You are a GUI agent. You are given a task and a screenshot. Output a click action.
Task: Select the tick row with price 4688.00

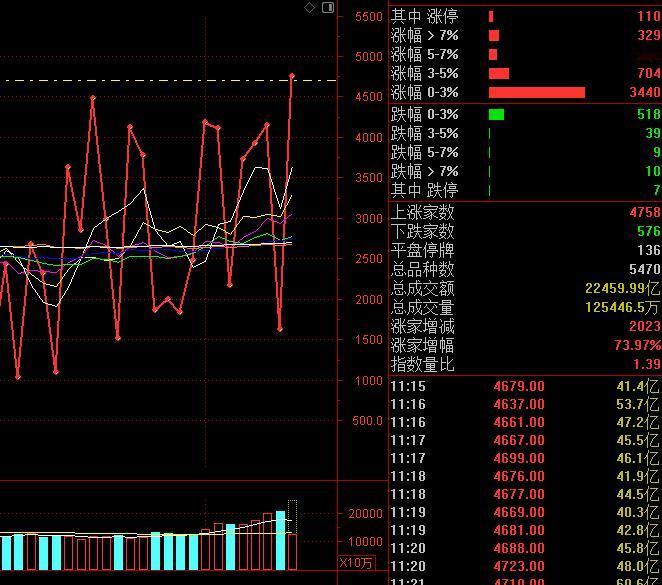525,548
